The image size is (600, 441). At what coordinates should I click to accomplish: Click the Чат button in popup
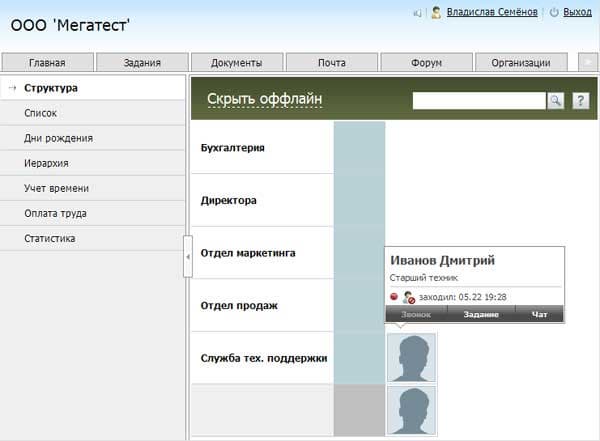[x=539, y=314]
